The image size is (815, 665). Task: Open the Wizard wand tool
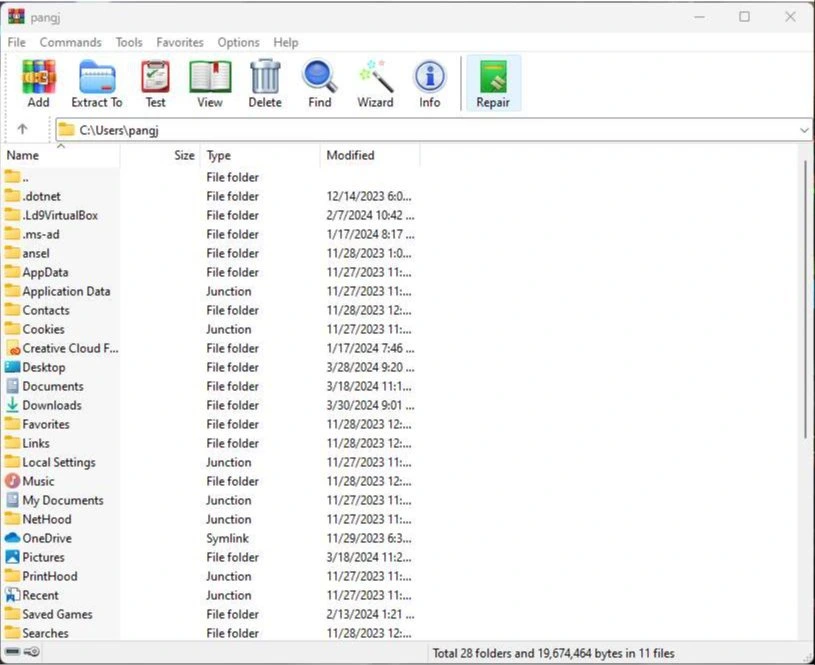pos(375,76)
